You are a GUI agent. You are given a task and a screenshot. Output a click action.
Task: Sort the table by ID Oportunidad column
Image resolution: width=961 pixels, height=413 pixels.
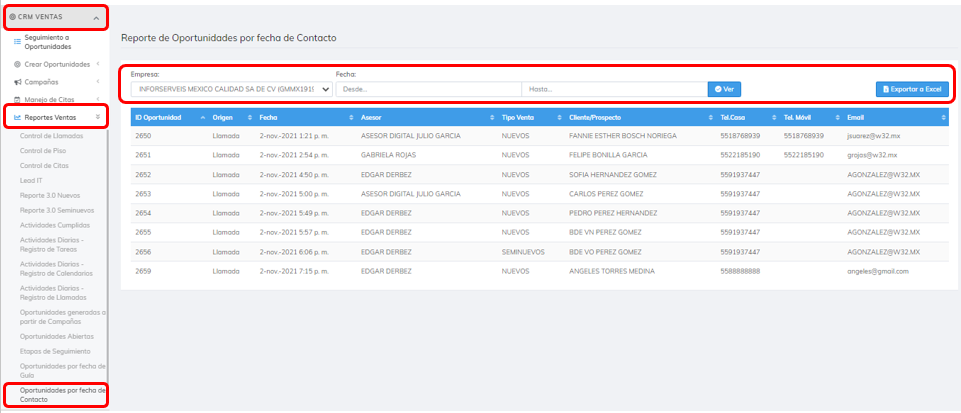click(x=203, y=118)
